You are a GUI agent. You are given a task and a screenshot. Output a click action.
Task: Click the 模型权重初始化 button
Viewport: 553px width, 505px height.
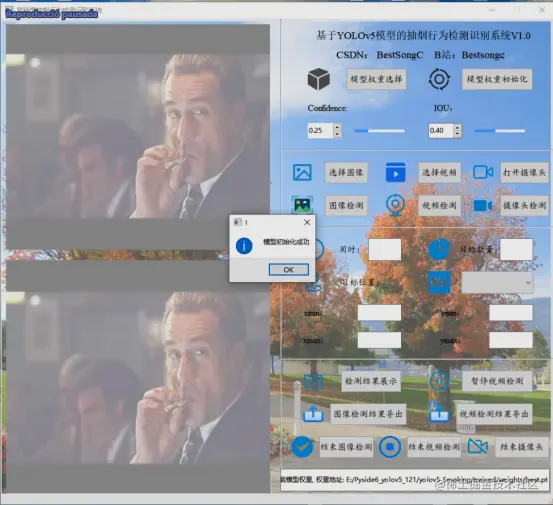click(497, 79)
